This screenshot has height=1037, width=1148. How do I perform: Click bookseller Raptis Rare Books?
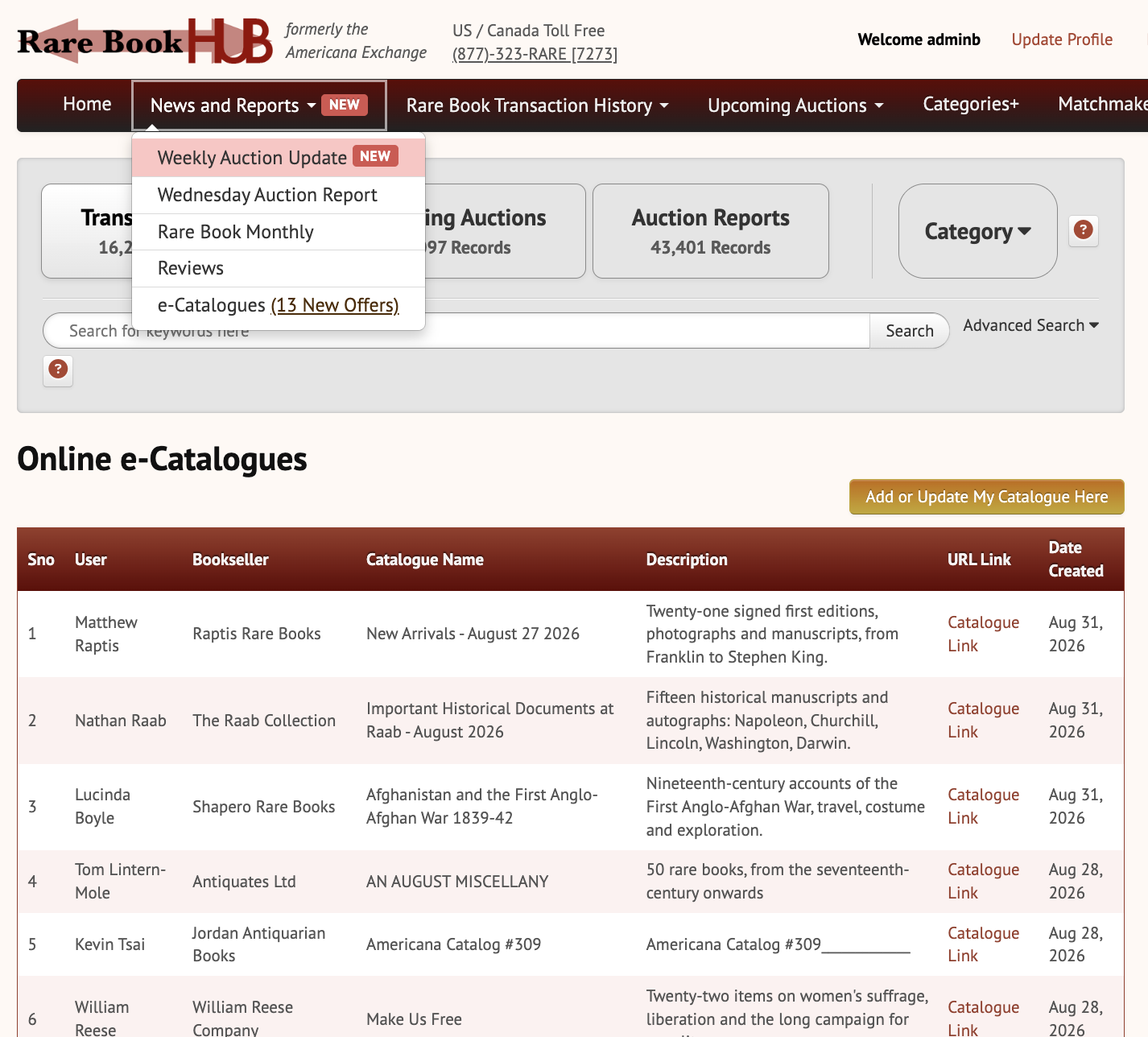257,634
